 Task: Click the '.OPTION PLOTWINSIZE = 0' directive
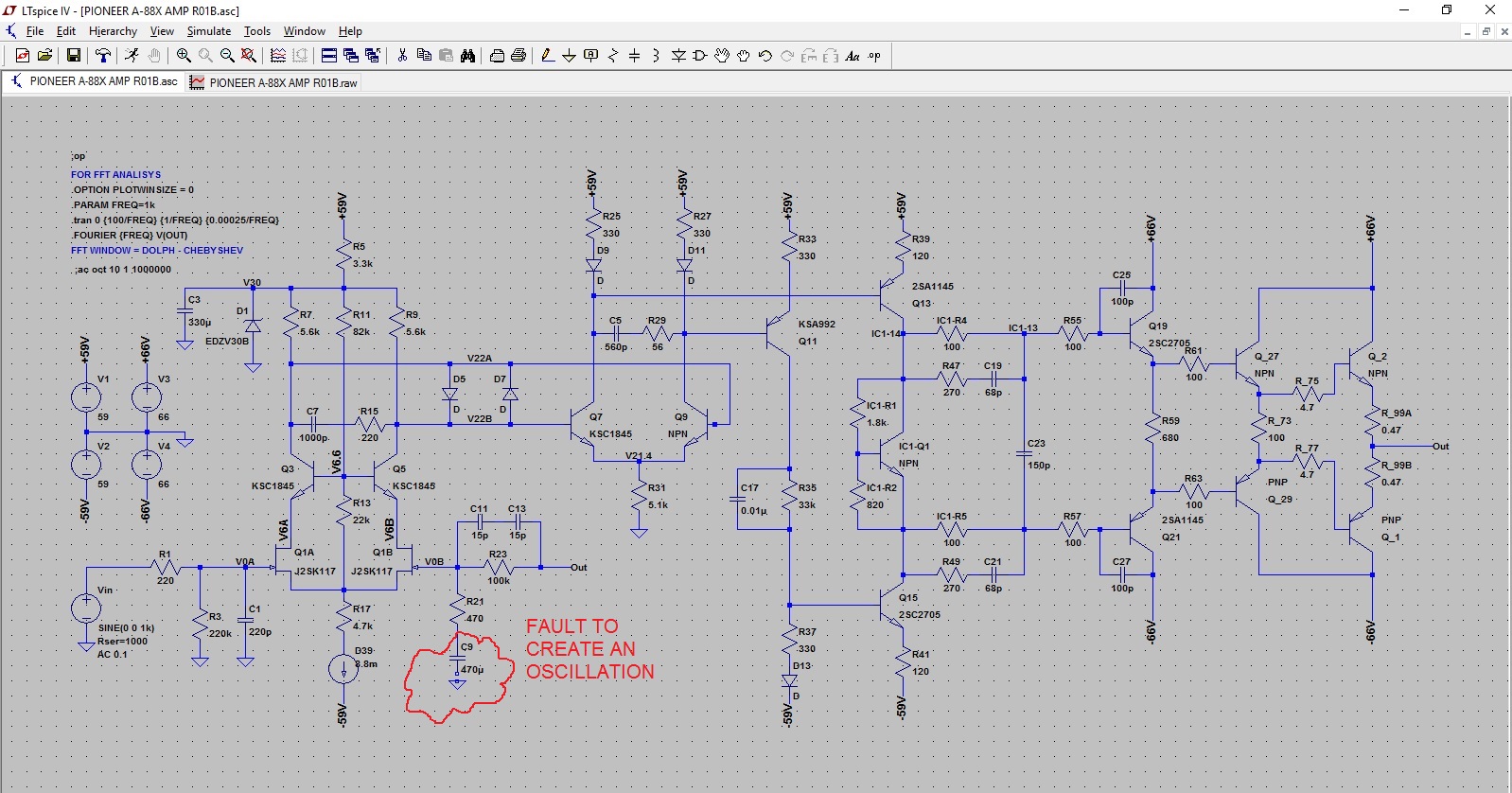(132, 189)
